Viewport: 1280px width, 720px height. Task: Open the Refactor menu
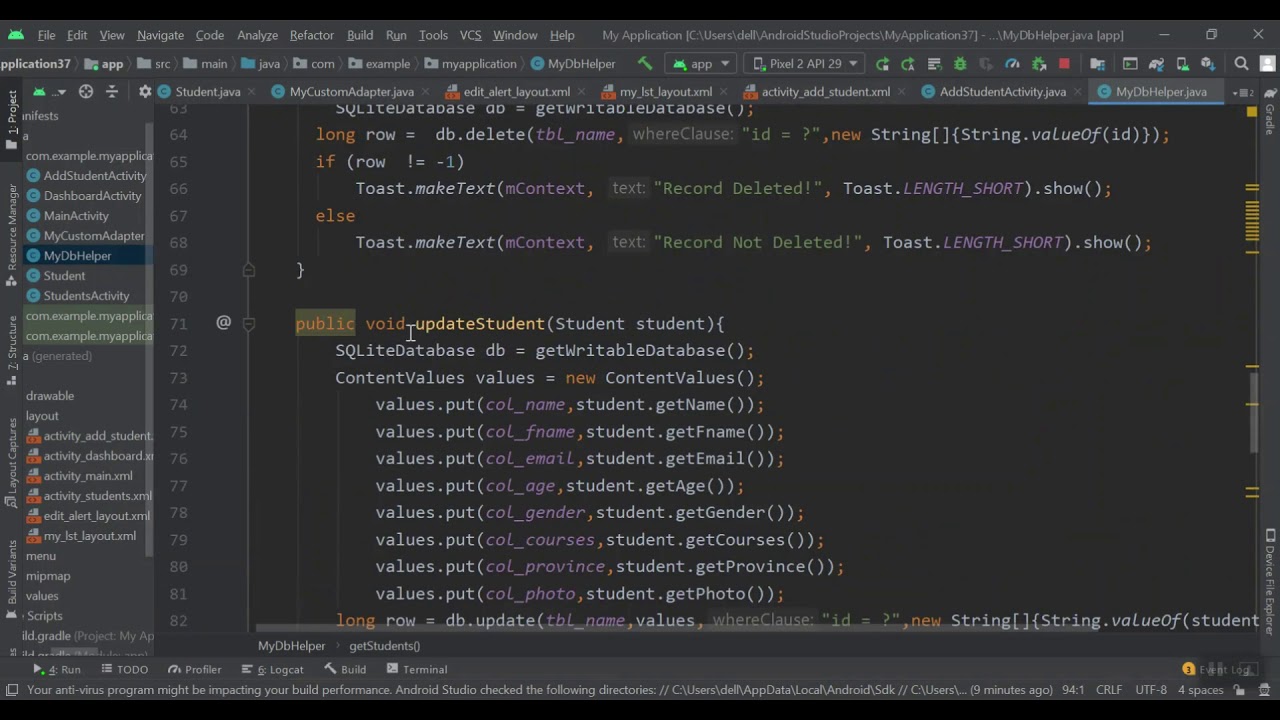[x=311, y=35]
